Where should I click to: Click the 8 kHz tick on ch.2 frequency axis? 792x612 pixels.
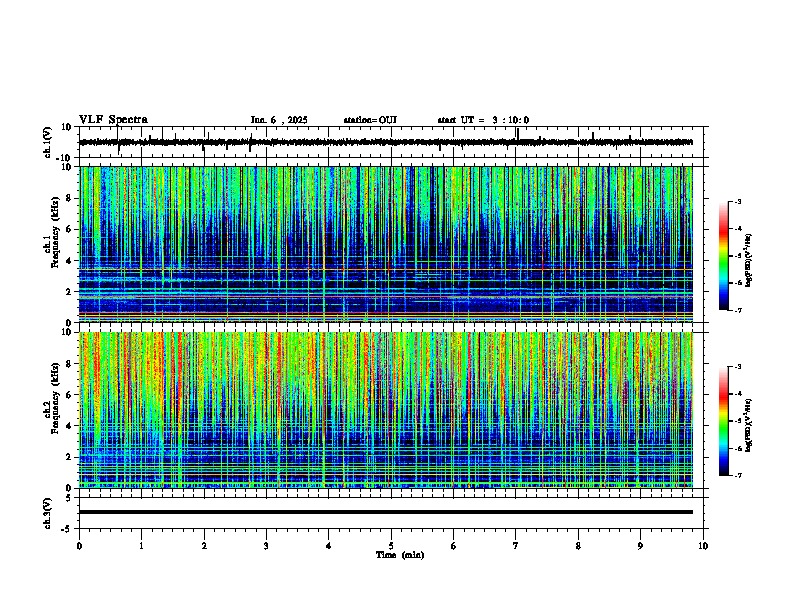point(70,364)
